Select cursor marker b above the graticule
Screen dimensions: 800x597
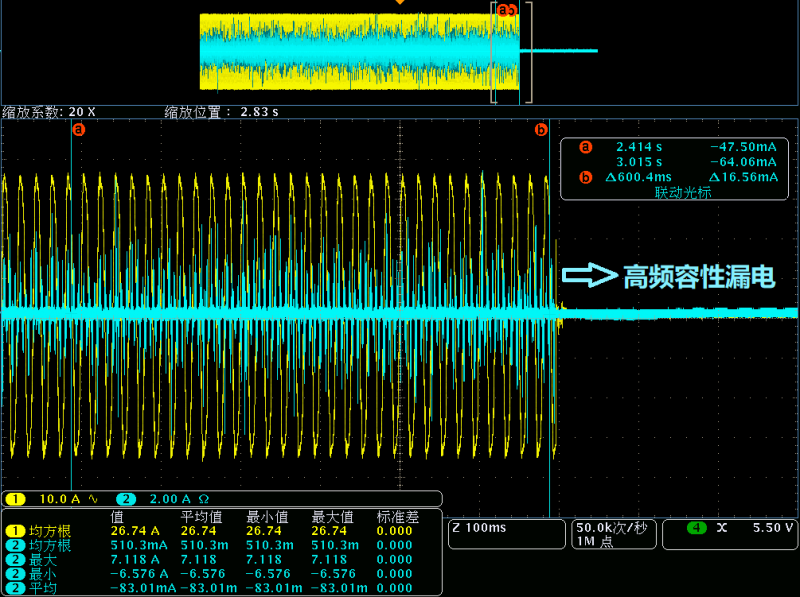click(x=541, y=128)
